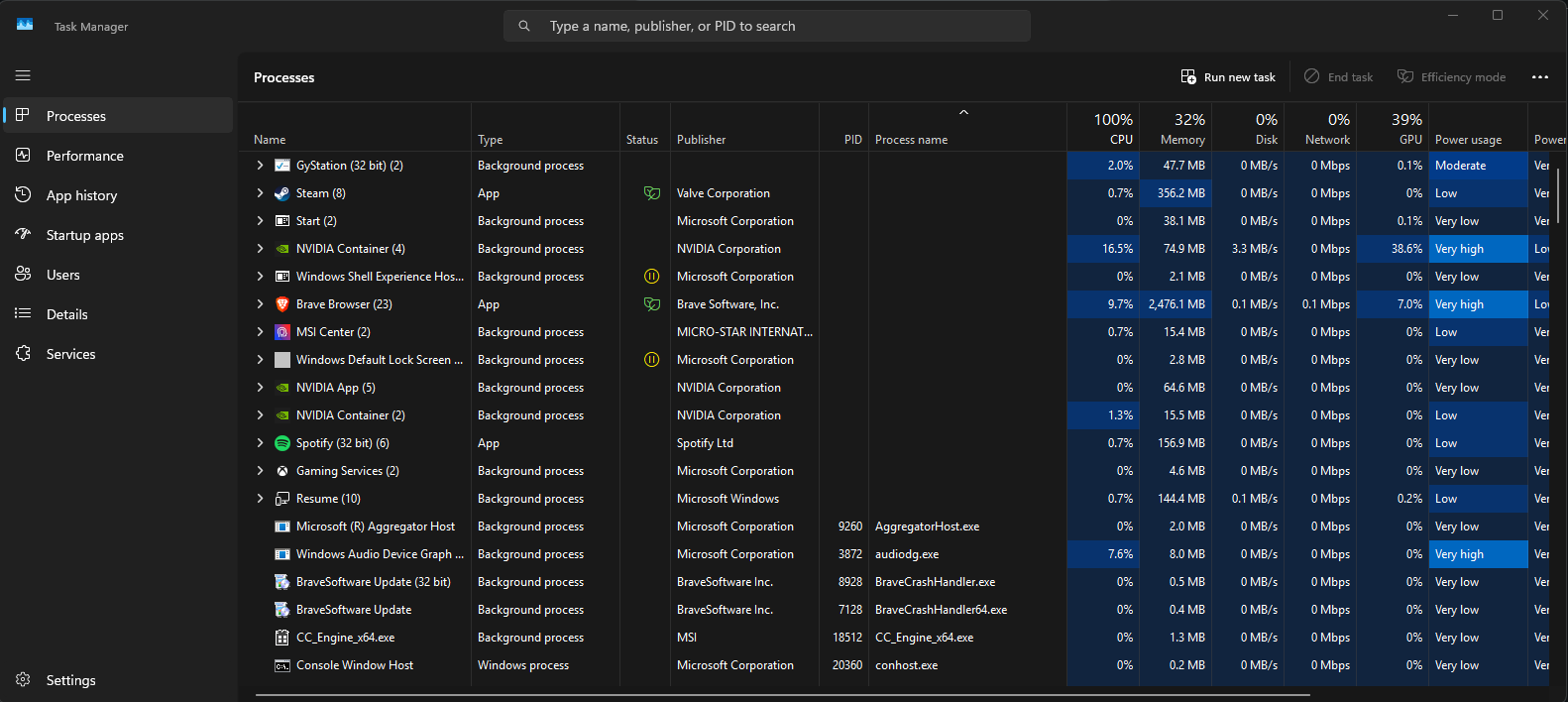Viewport: 1568px width, 702px height.
Task: Open Task Manager Settings
Action: click(x=119, y=680)
